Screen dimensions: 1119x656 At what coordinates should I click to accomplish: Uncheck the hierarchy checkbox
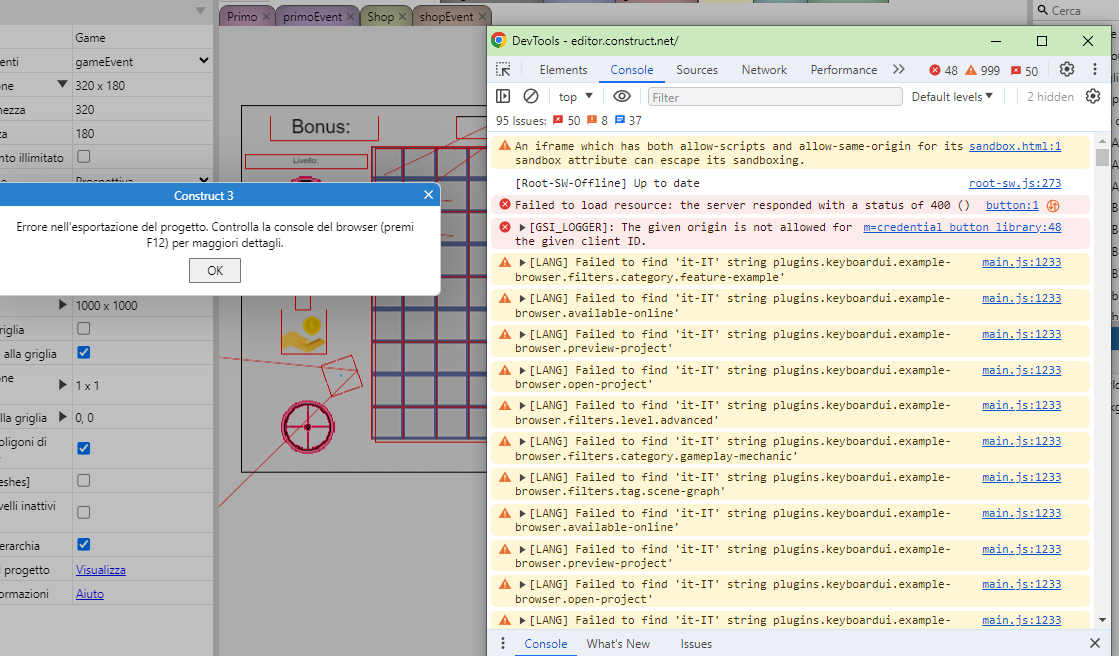pyautogui.click(x=83, y=544)
